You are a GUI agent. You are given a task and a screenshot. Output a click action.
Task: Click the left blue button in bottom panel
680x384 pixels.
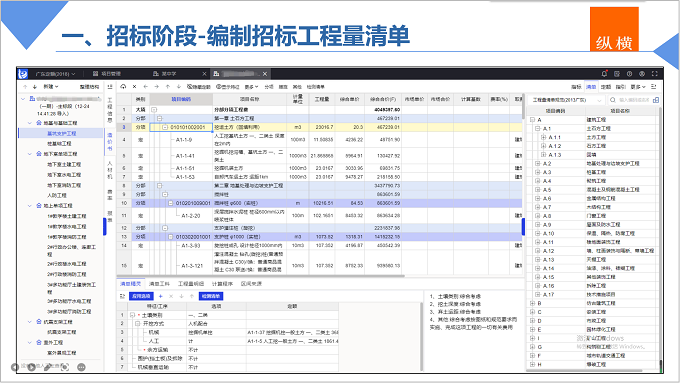click(141, 296)
